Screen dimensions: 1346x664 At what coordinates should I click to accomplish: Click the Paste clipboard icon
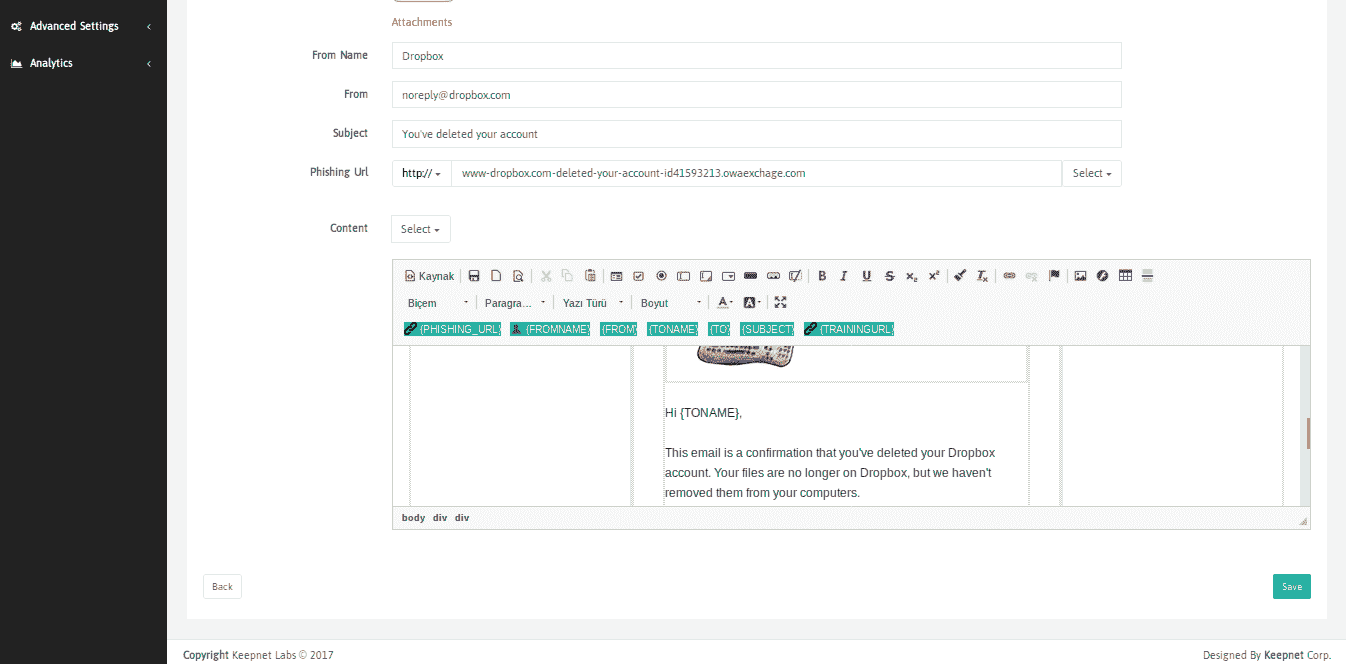590,276
